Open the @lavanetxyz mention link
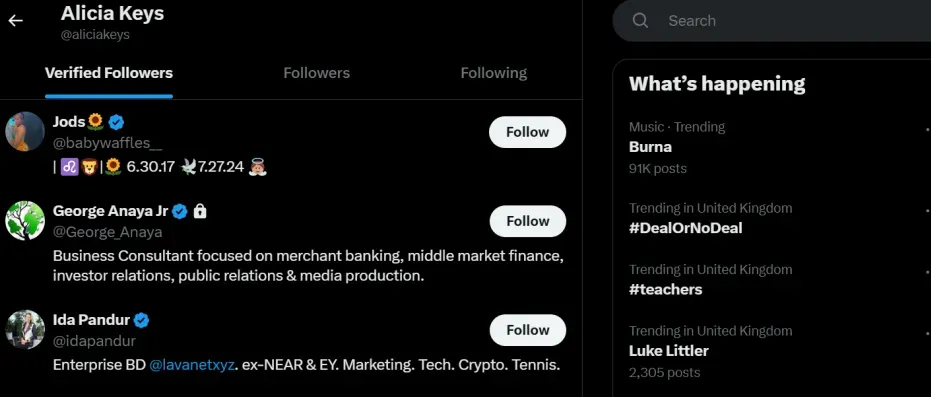 coord(192,364)
